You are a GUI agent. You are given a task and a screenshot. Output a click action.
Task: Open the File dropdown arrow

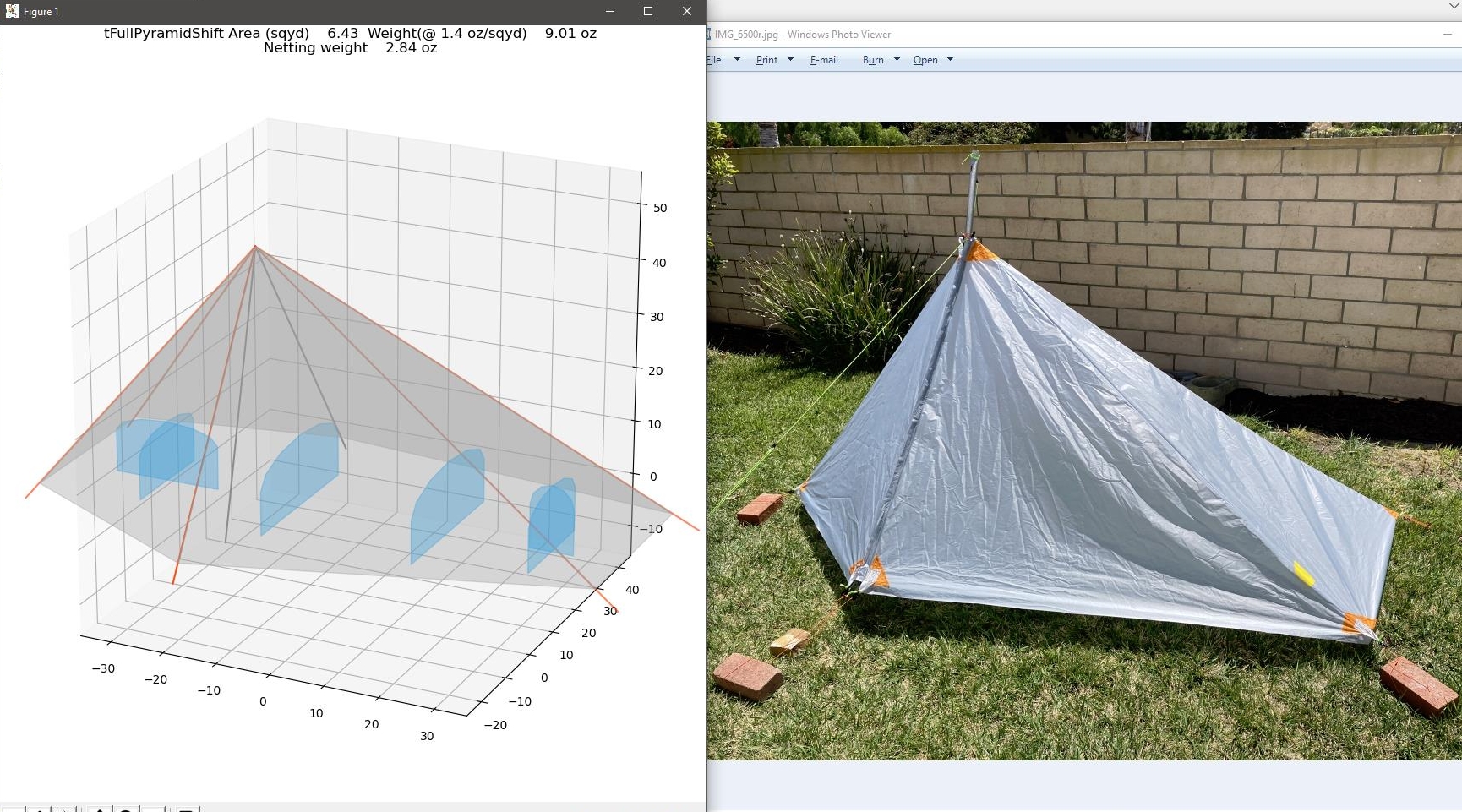(737, 59)
